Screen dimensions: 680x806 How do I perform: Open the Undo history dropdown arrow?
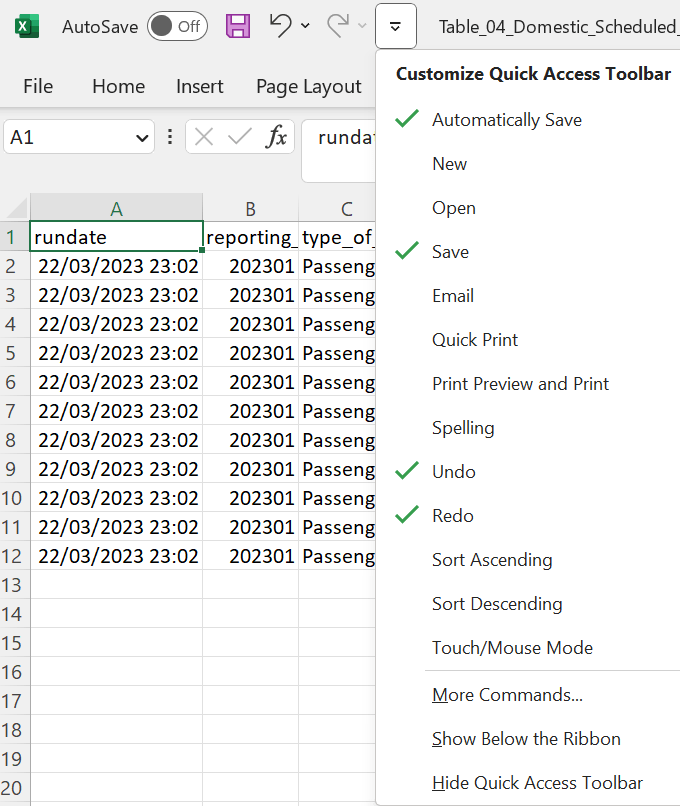click(x=305, y=26)
